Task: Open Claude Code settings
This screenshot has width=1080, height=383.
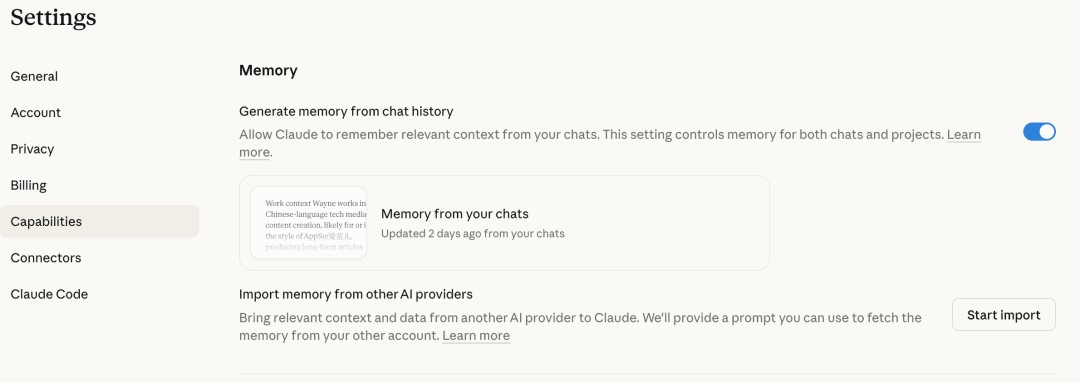Action: 49,294
